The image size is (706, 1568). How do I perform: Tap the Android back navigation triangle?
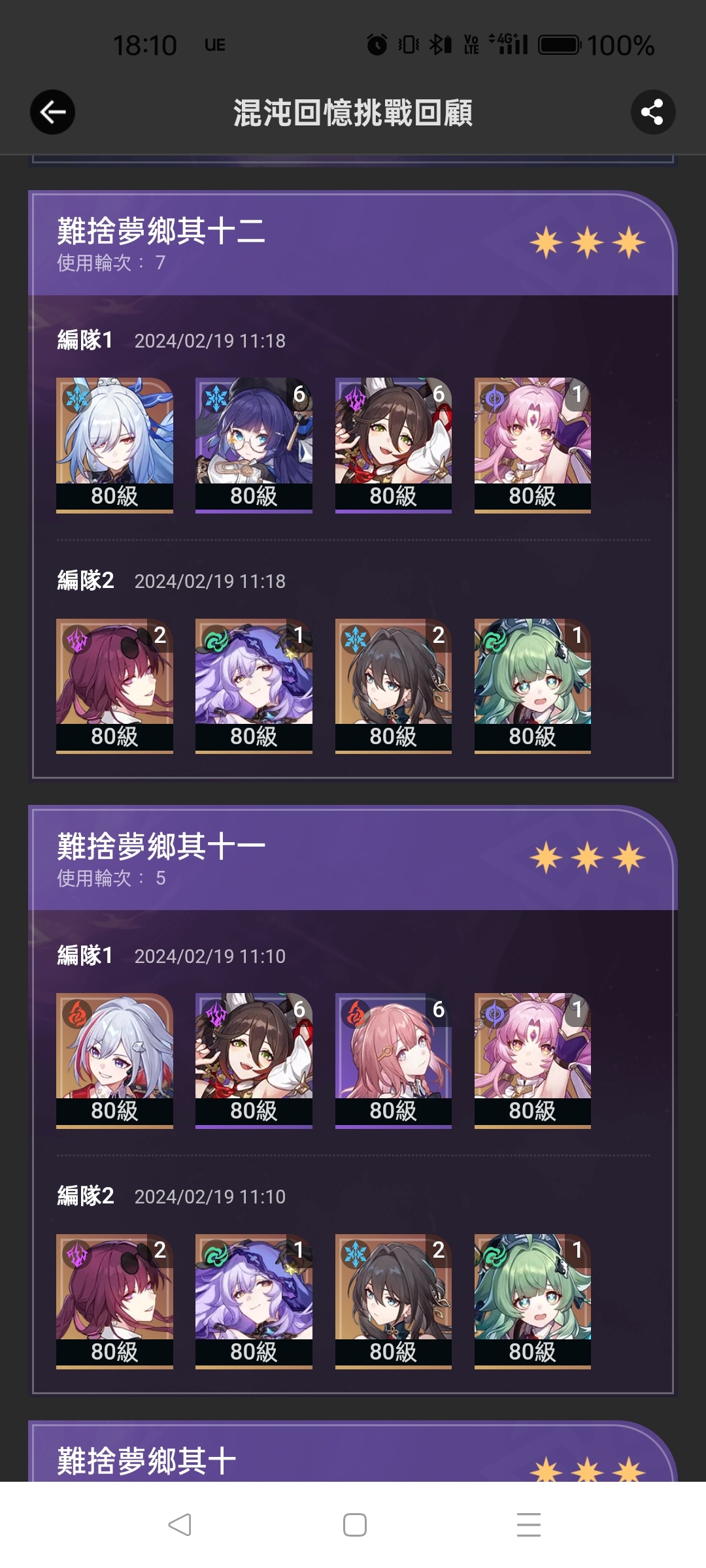pos(180,1525)
